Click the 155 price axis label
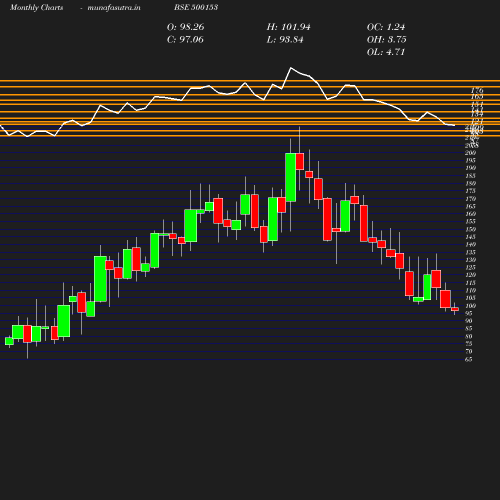 tap(470, 221)
